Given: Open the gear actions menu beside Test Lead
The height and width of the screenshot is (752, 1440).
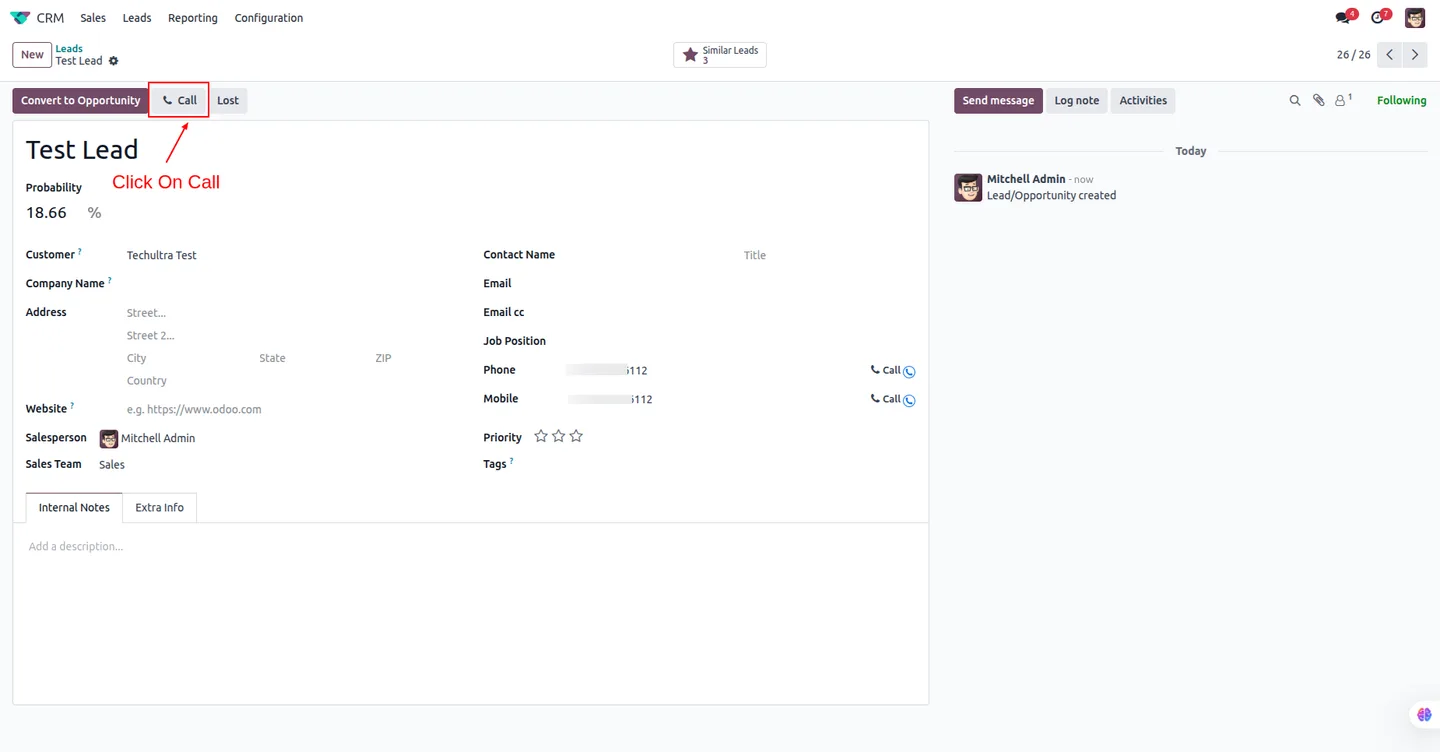Looking at the screenshot, I should coord(113,61).
